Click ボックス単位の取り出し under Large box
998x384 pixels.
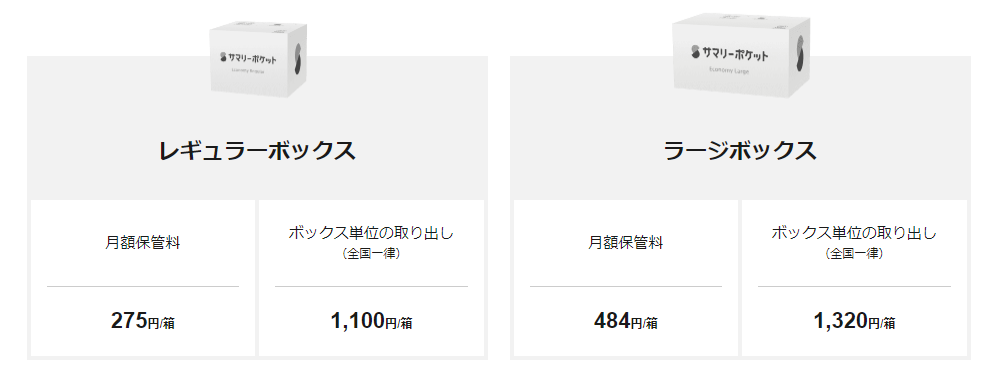pos(854,233)
